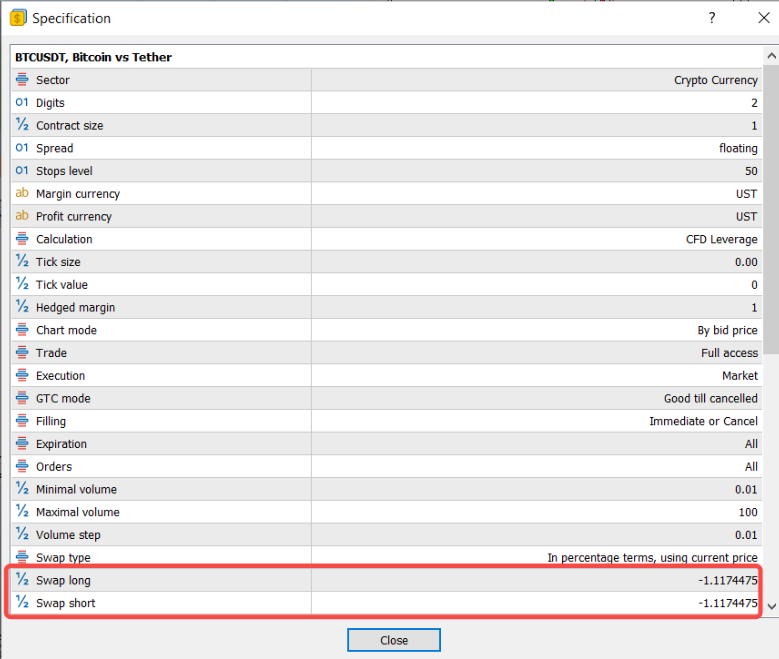Select the 'Crypto Currency' sector value
Viewport: 779px width, 659px height.
click(x=715, y=80)
